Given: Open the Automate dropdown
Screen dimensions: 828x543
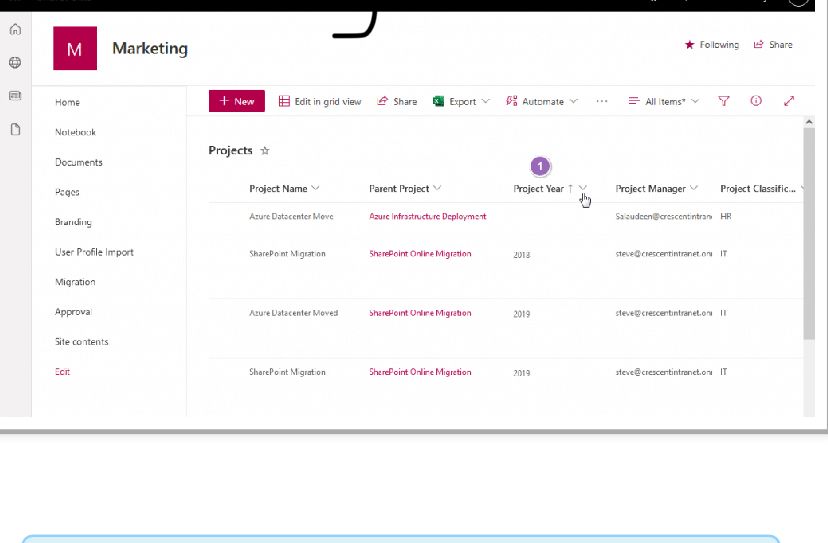Looking at the screenshot, I should point(542,101).
